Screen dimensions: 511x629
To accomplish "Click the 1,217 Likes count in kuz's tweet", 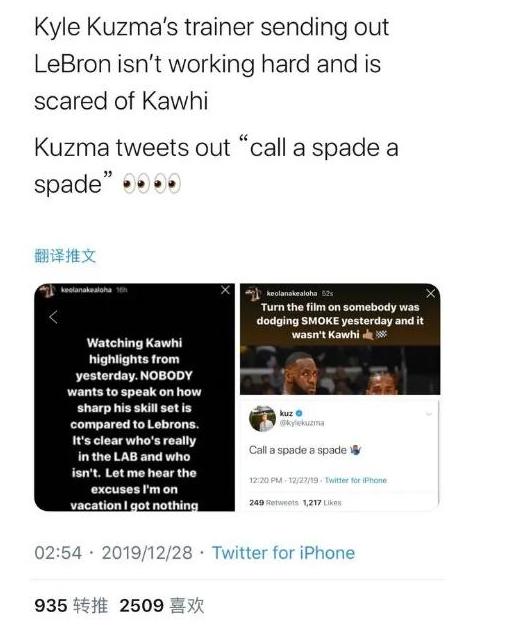I will pyautogui.click(x=322, y=502).
